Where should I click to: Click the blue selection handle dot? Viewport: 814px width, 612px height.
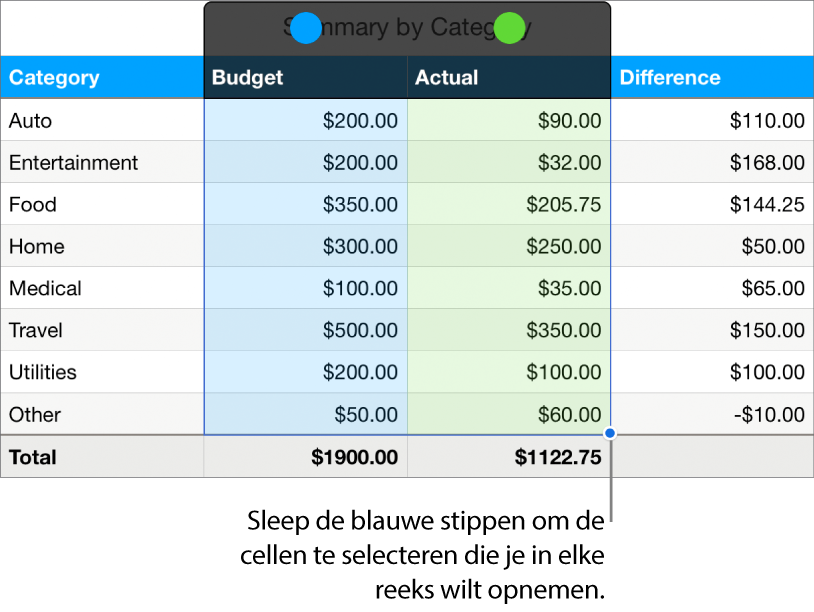click(306, 28)
